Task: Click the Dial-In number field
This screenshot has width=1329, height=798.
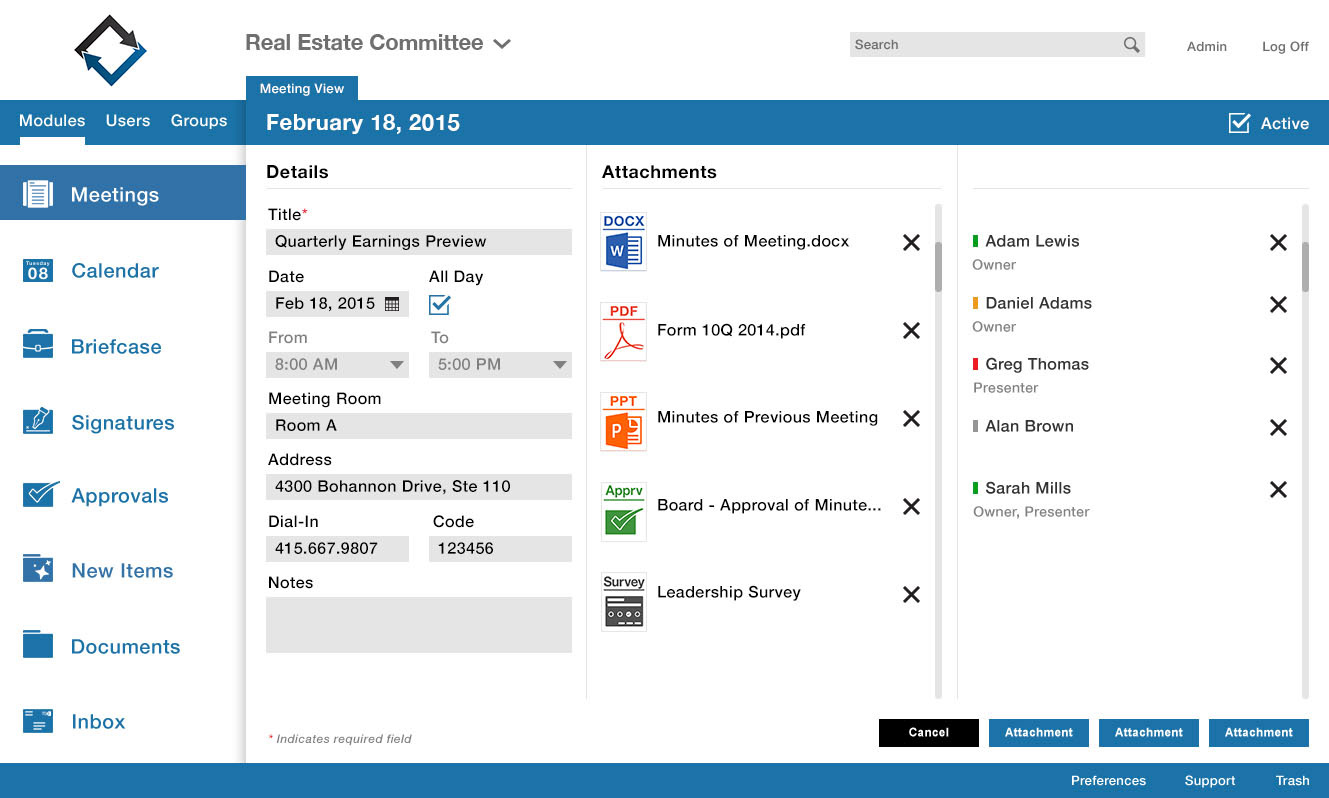Action: point(337,548)
